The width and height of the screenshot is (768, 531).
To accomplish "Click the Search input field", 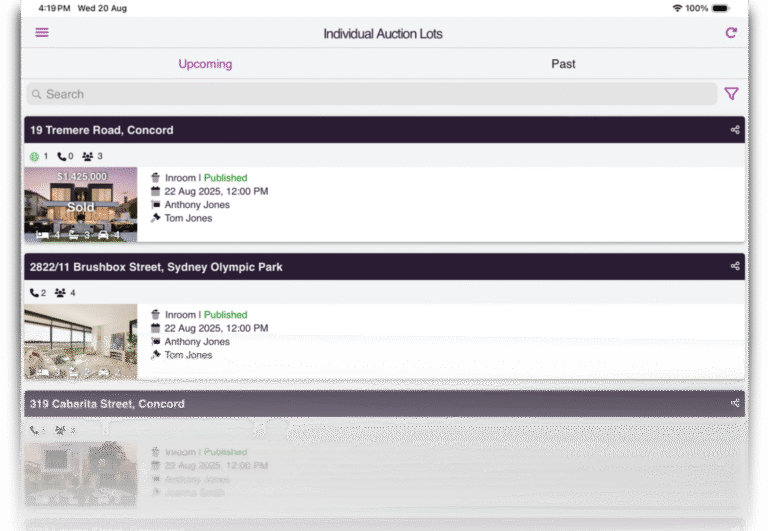I will [x=370, y=94].
